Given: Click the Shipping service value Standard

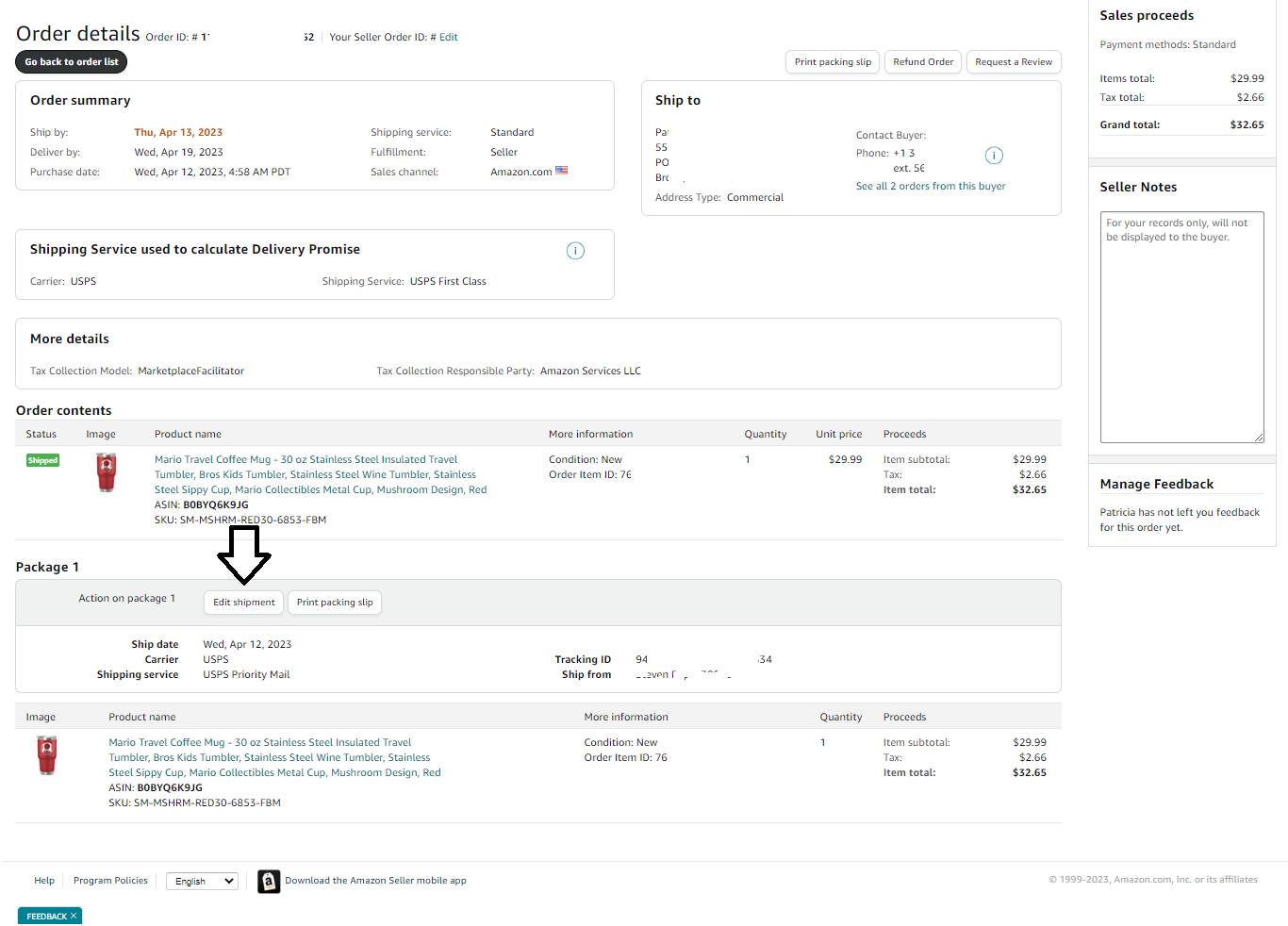Looking at the screenshot, I should pyautogui.click(x=512, y=133).
